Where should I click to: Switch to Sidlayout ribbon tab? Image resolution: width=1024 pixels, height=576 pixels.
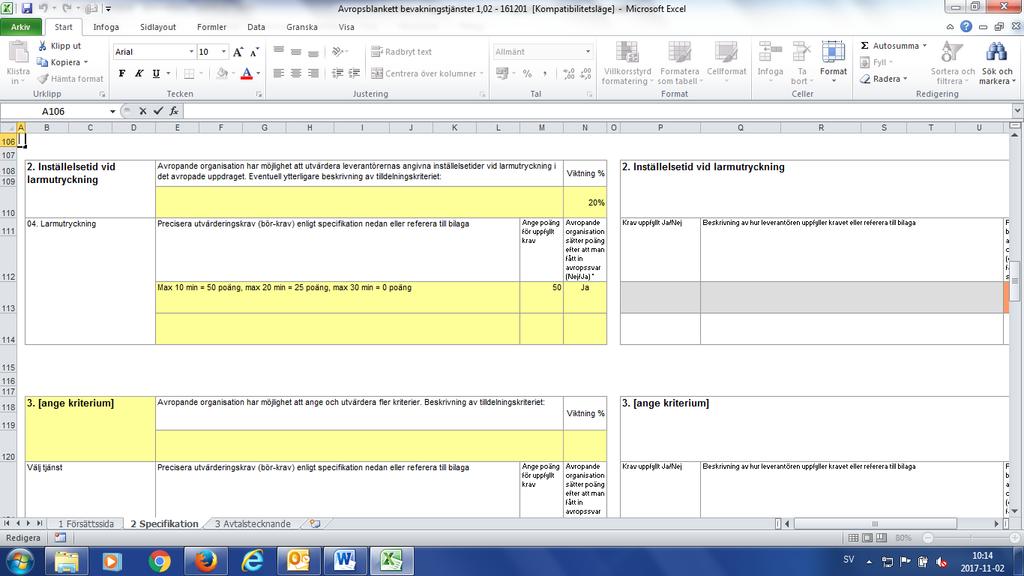pos(158,27)
